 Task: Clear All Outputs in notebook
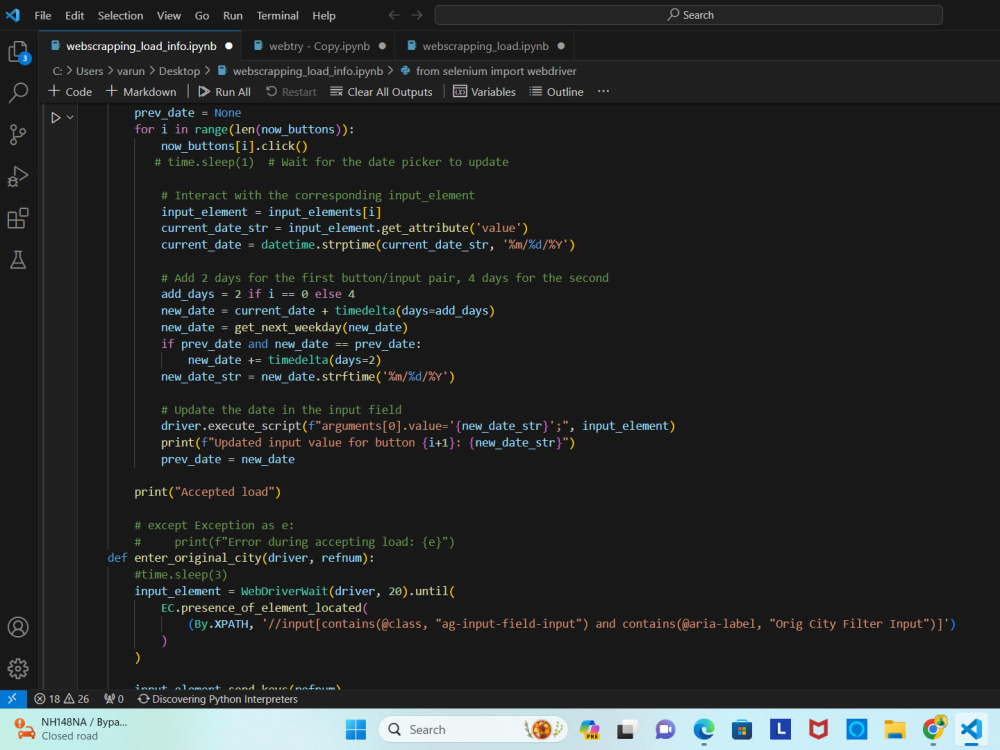click(x=381, y=91)
